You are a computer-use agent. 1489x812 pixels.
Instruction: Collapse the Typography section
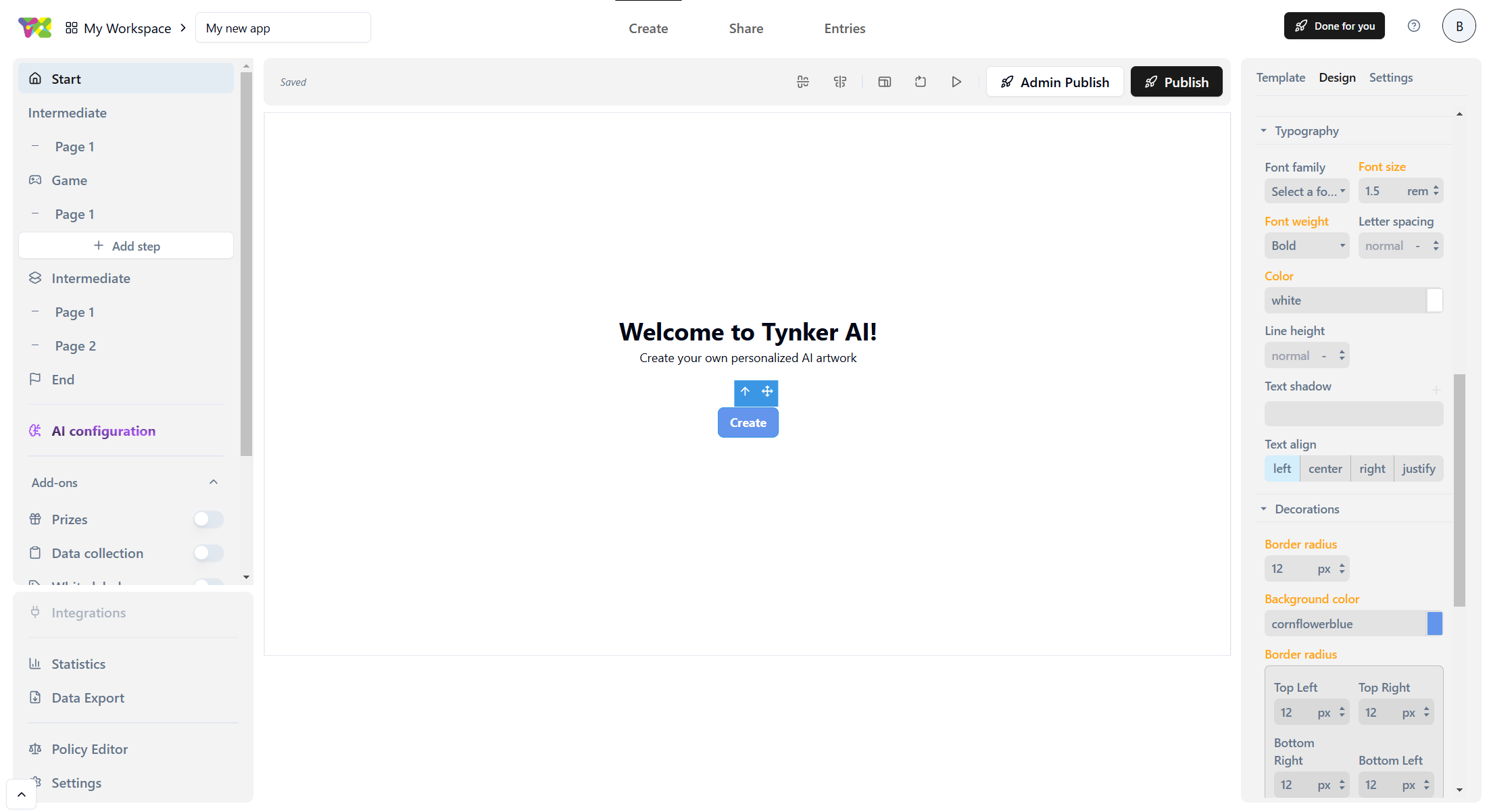click(1263, 131)
